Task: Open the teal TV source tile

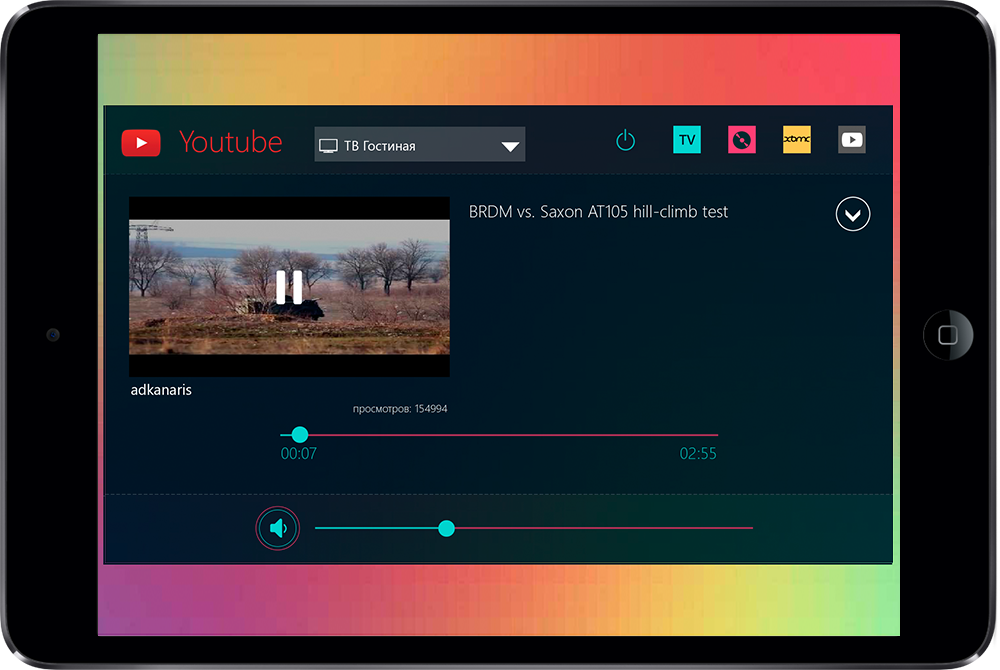Action: 687,140
